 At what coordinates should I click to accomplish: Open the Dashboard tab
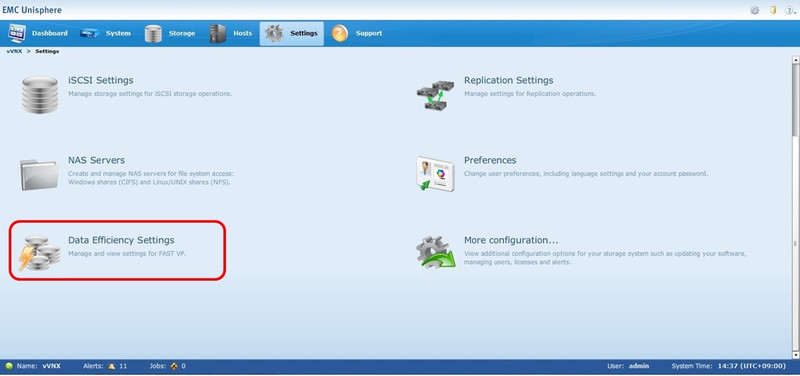click(38, 34)
